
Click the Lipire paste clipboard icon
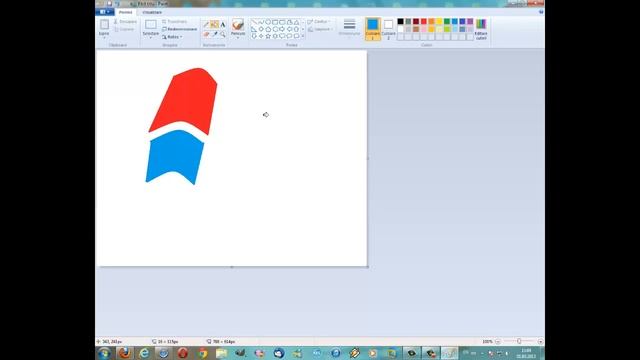pyautogui.click(x=104, y=24)
